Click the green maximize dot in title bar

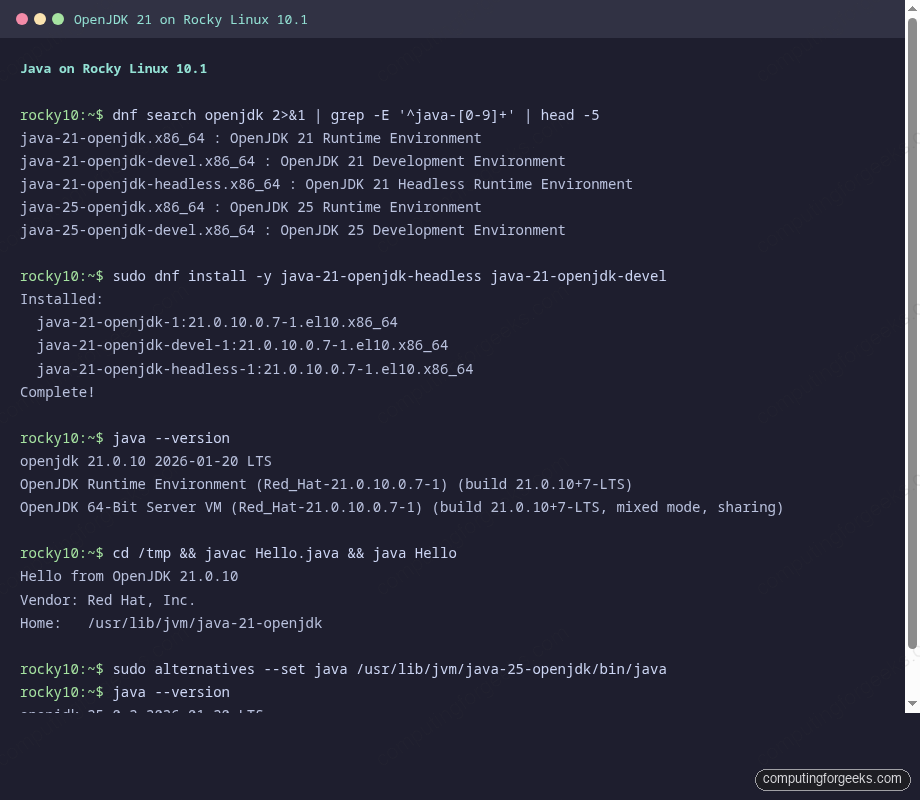point(58,19)
